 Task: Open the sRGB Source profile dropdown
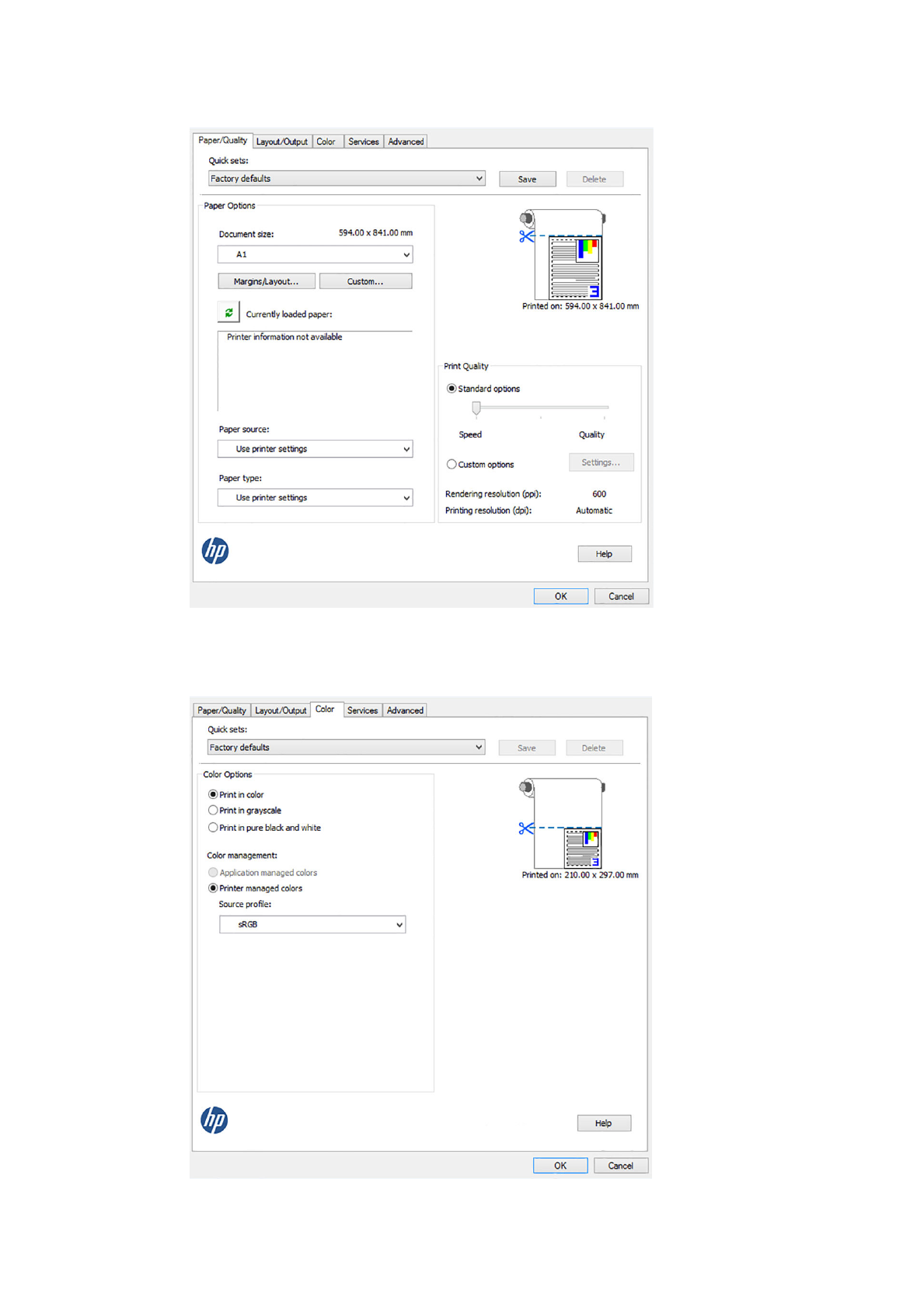tap(312, 924)
